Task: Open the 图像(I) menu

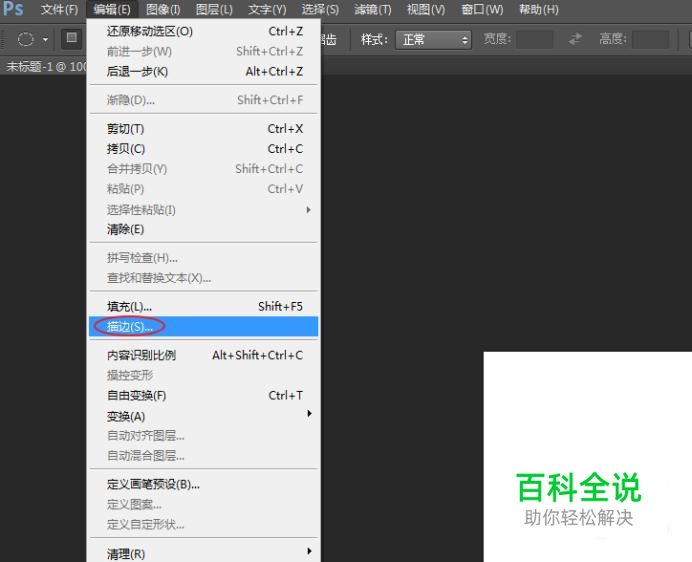Action: [163, 9]
